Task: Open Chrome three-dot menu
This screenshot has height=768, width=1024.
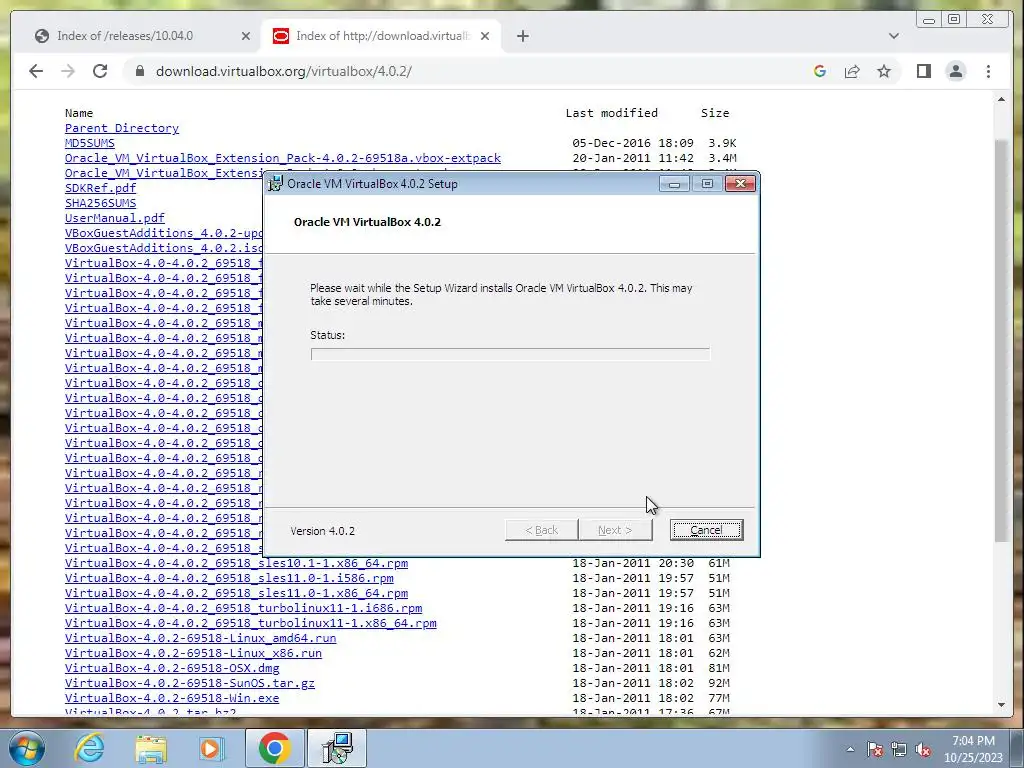Action: click(988, 71)
